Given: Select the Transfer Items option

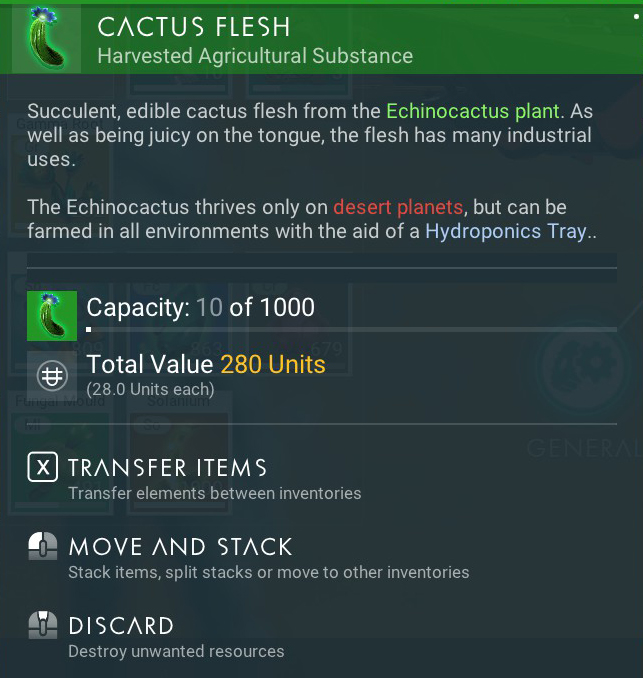Looking at the screenshot, I should pyautogui.click(x=195, y=477).
